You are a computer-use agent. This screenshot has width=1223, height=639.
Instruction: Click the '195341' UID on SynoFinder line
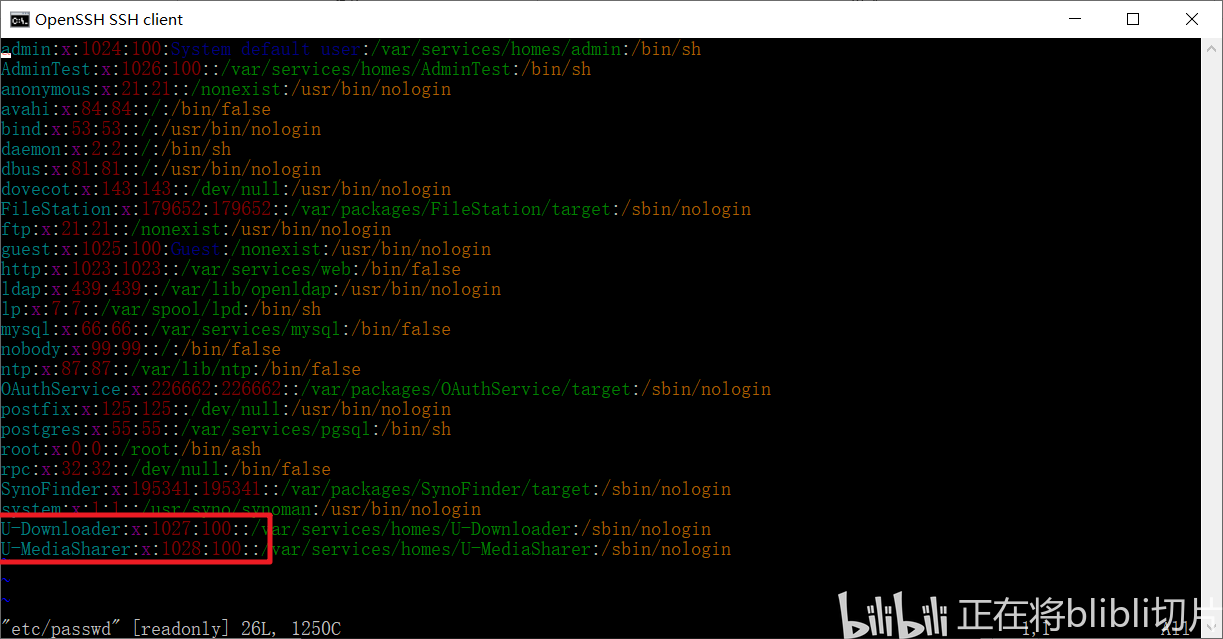(x=161, y=489)
